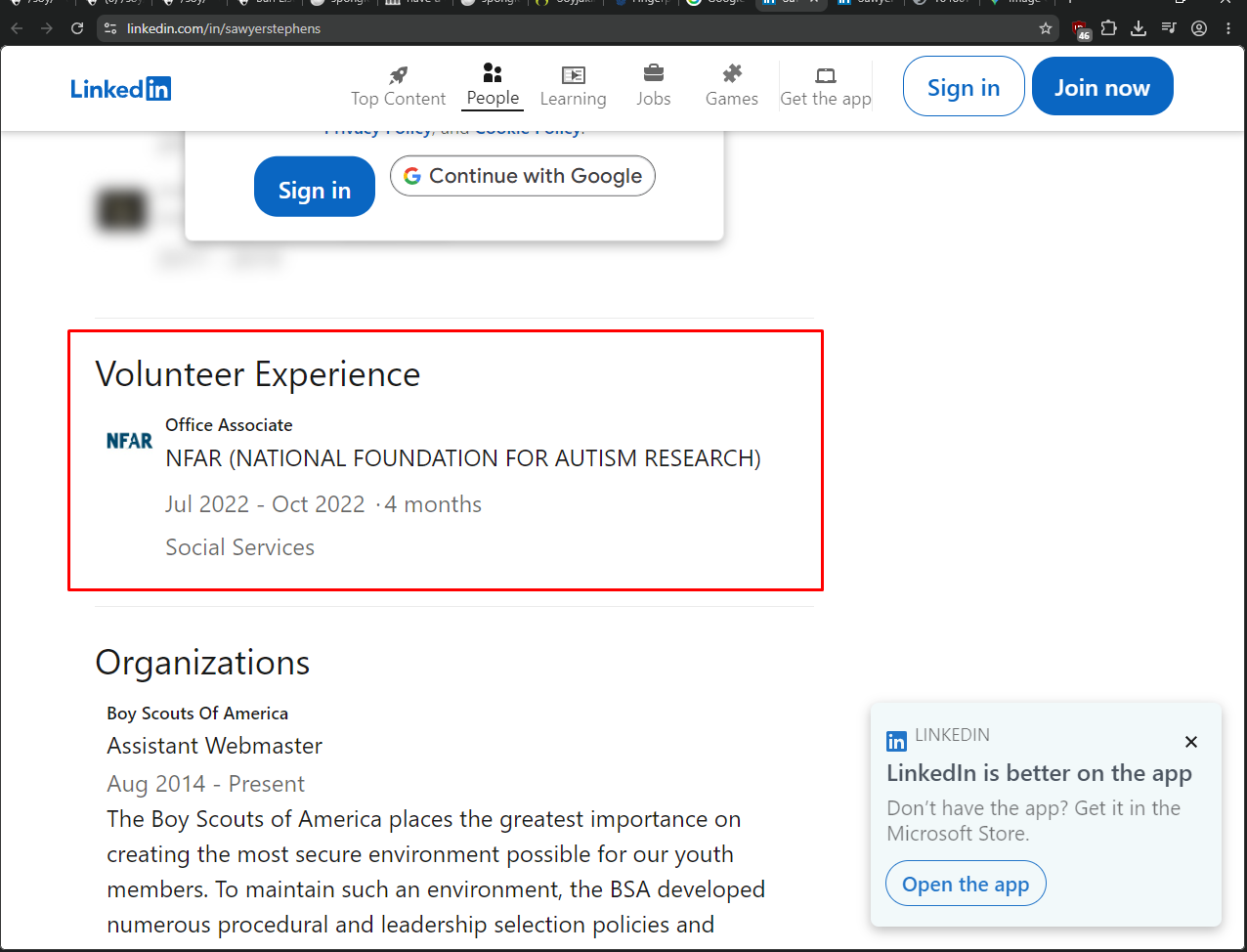This screenshot has width=1247, height=952.
Task: Select the Volunteer Experience heading
Action: pos(258,374)
